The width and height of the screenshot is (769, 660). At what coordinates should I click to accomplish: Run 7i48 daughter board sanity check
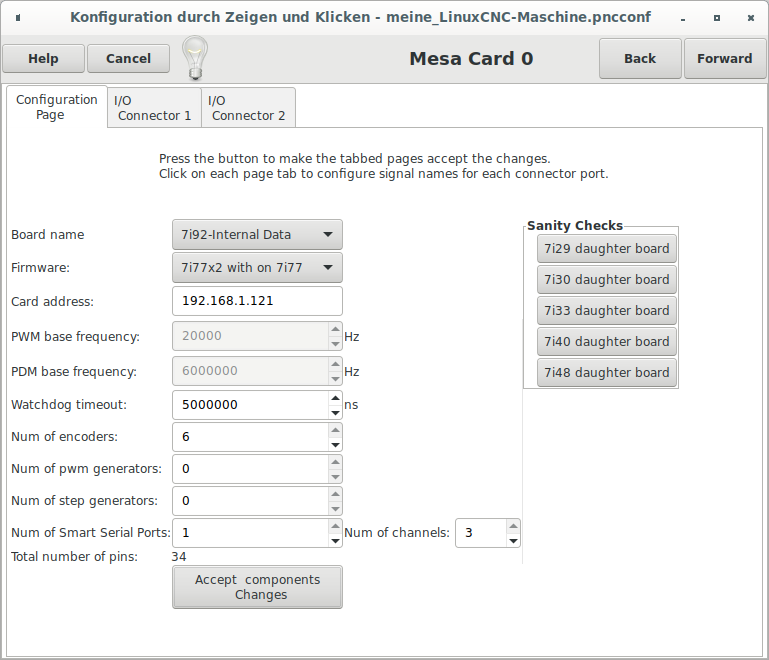(607, 373)
